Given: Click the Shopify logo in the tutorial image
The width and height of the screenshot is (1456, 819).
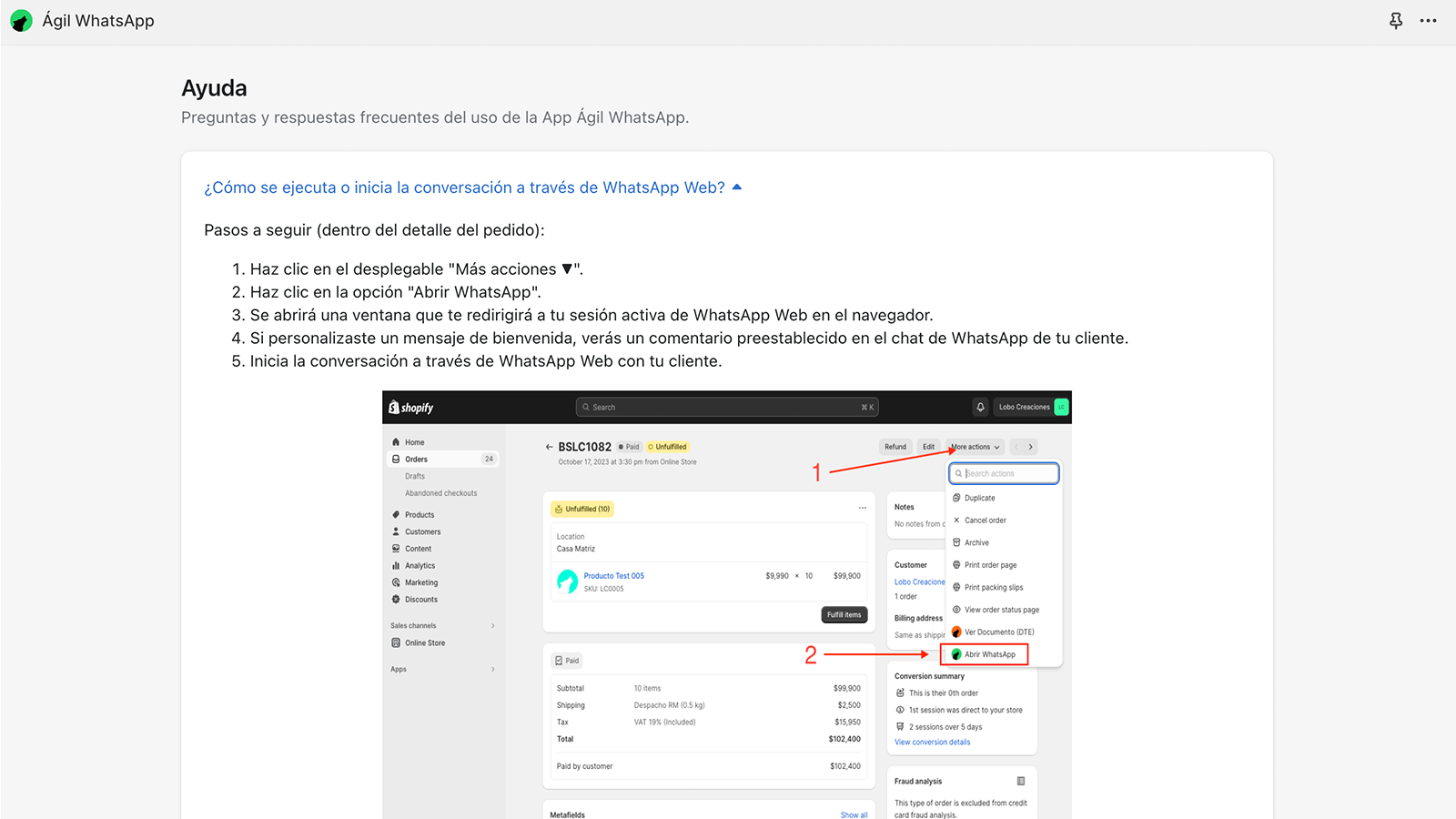Looking at the screenshot, I should tap(411, 408).
